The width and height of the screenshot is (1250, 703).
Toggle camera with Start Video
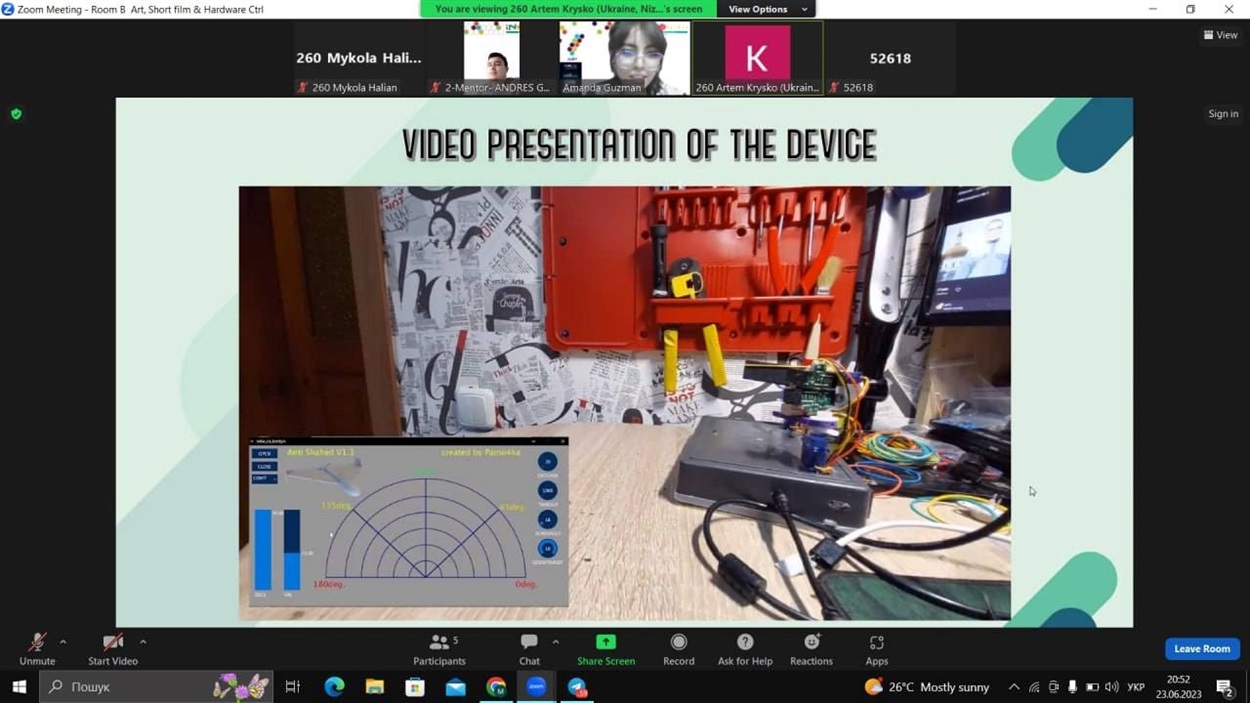113,648
